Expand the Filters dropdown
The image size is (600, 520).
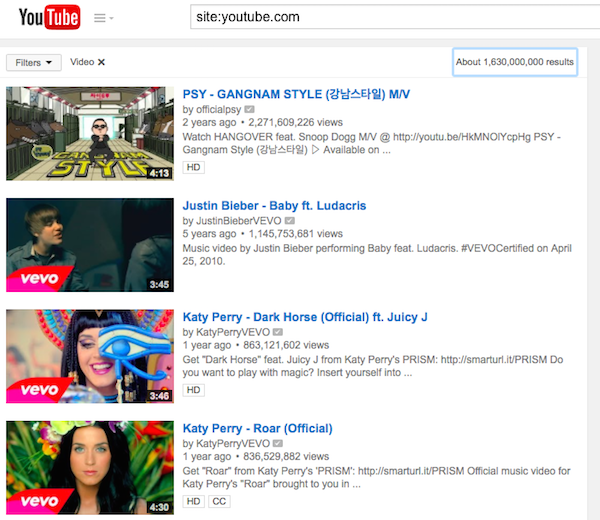coord(34,62)
